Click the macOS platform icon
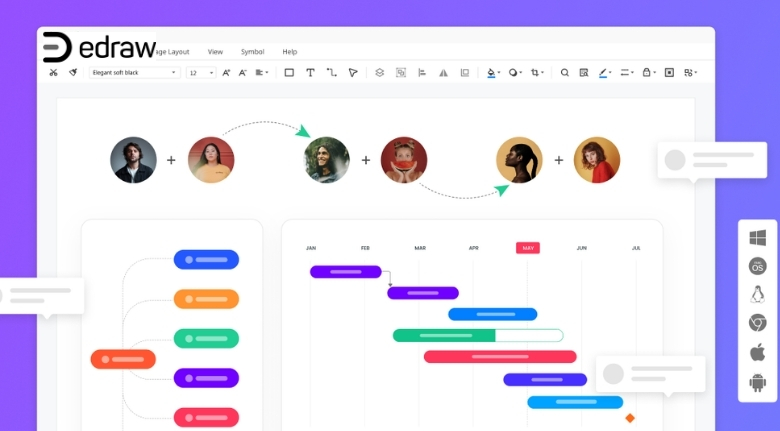 click(x=758, y=267)
